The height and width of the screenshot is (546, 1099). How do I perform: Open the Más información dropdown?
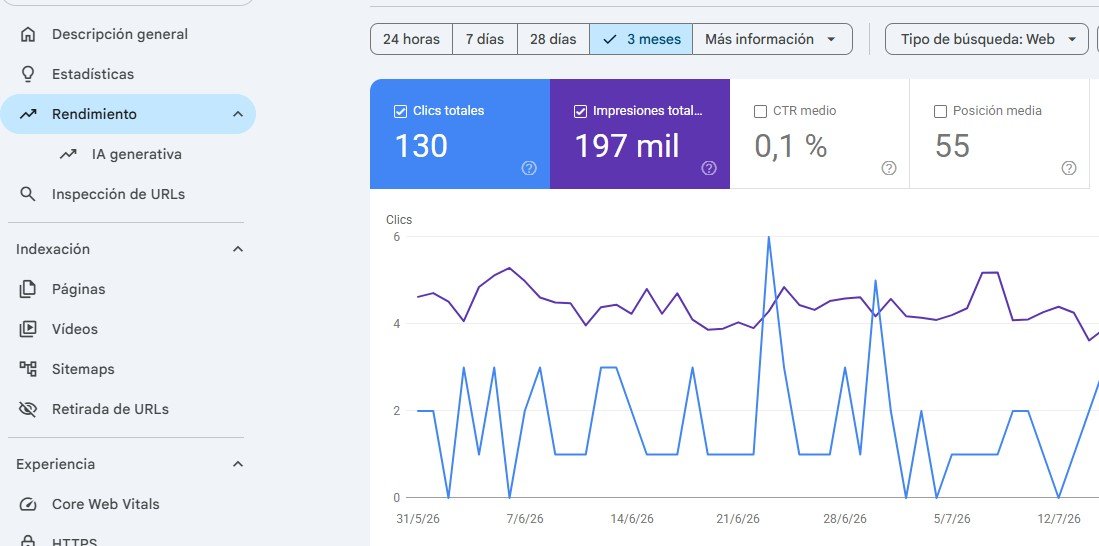(772, 39)
